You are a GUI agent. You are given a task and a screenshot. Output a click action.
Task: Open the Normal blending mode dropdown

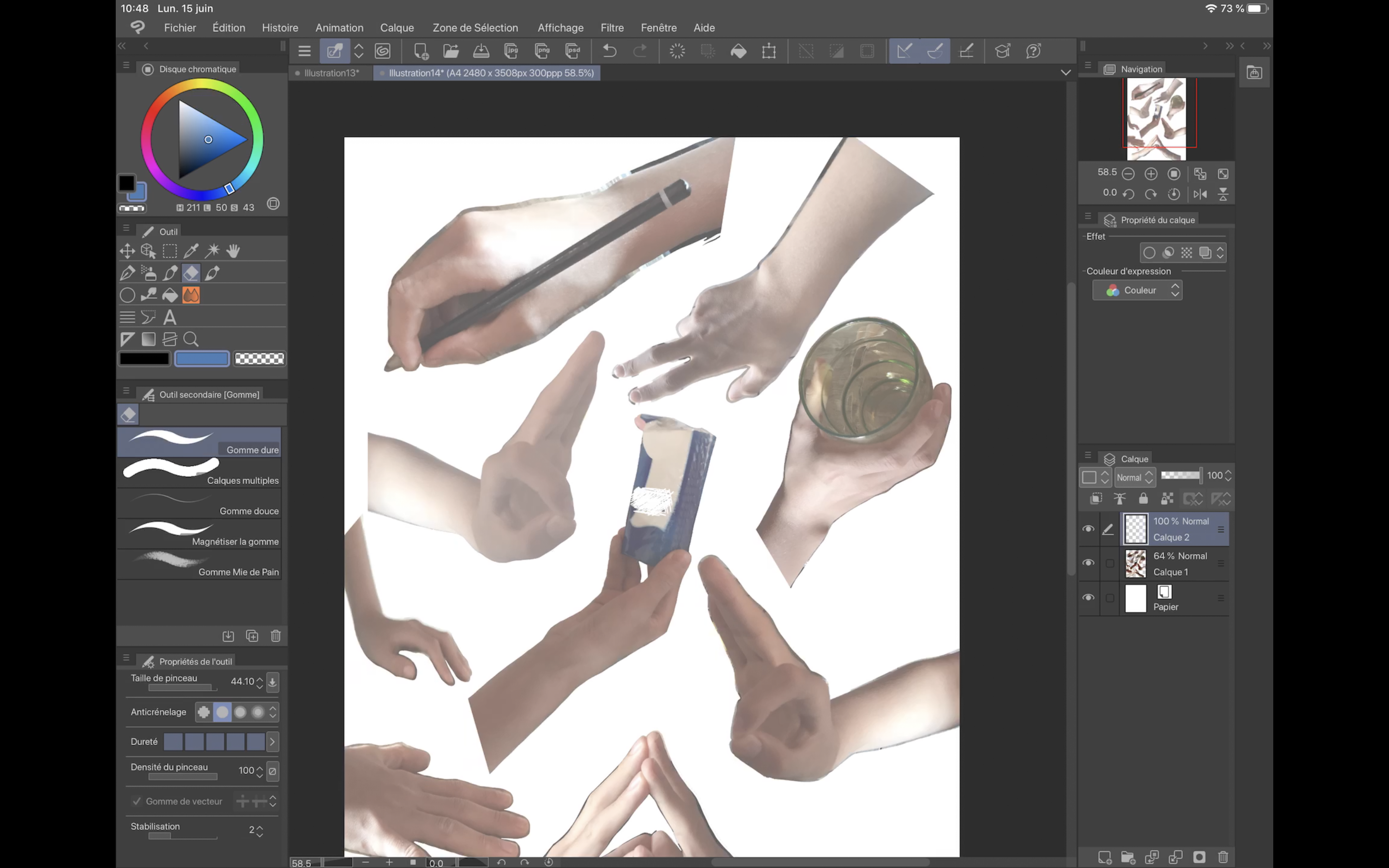tap(1134, 477)
